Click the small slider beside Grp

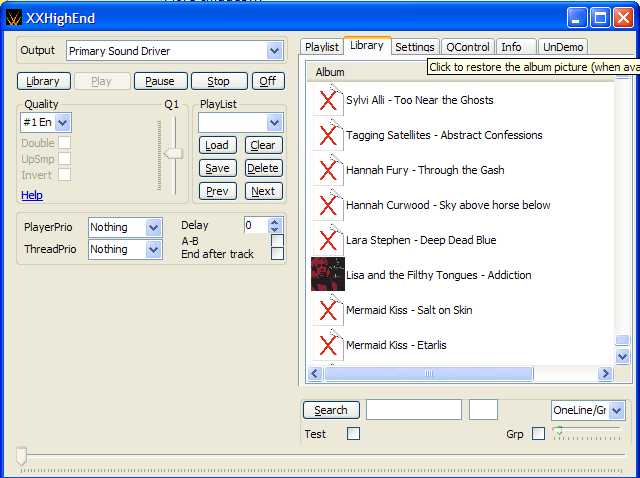(x=587, y=433)
